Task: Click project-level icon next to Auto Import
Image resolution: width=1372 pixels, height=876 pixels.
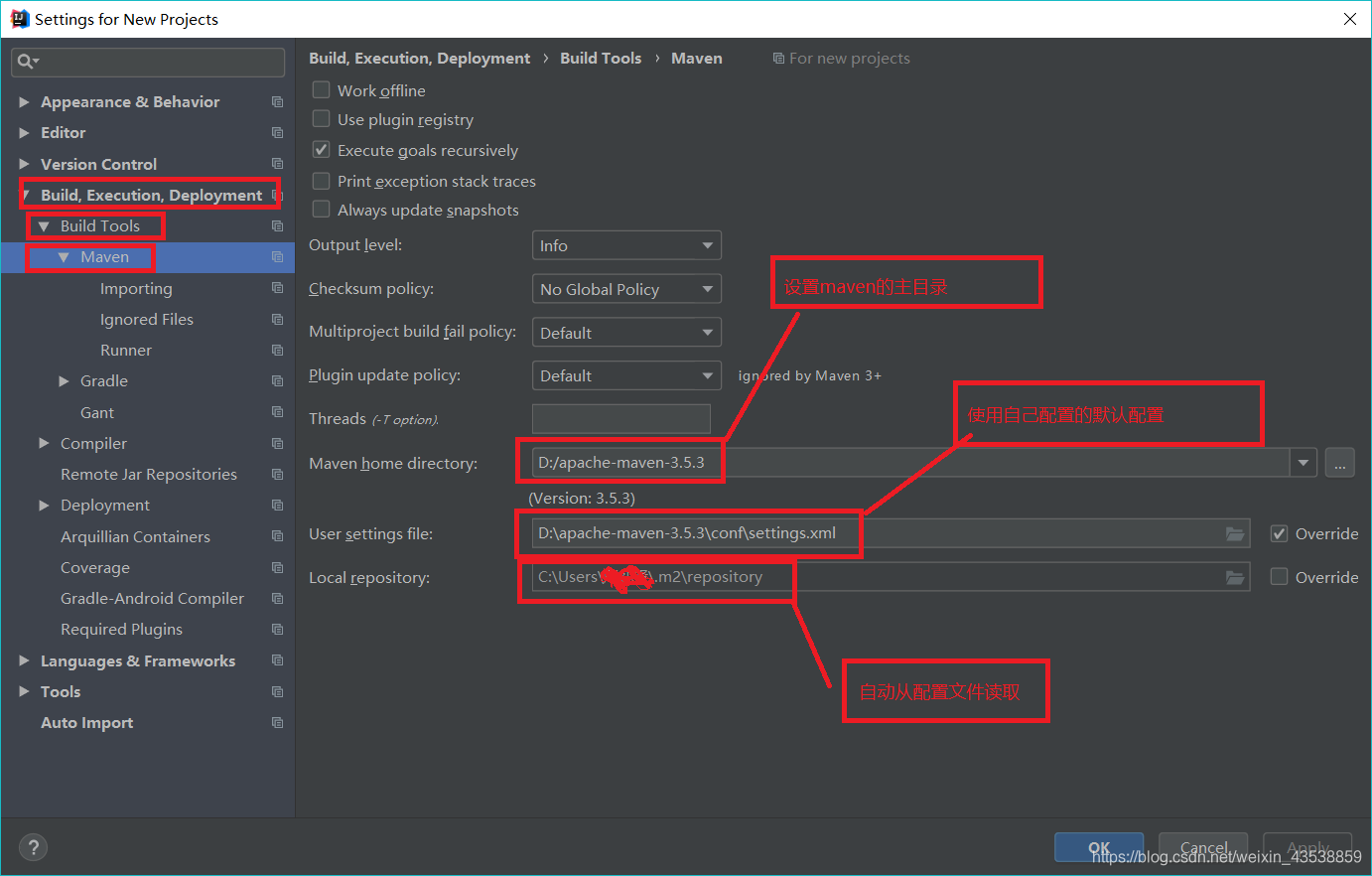Action: [x=277, y=723]
